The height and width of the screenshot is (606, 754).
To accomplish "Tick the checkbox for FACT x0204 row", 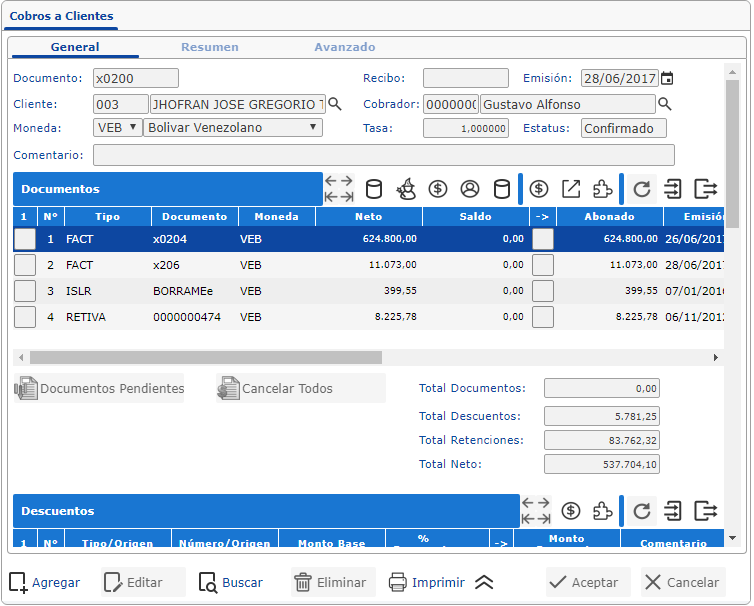I will point(25,239).
